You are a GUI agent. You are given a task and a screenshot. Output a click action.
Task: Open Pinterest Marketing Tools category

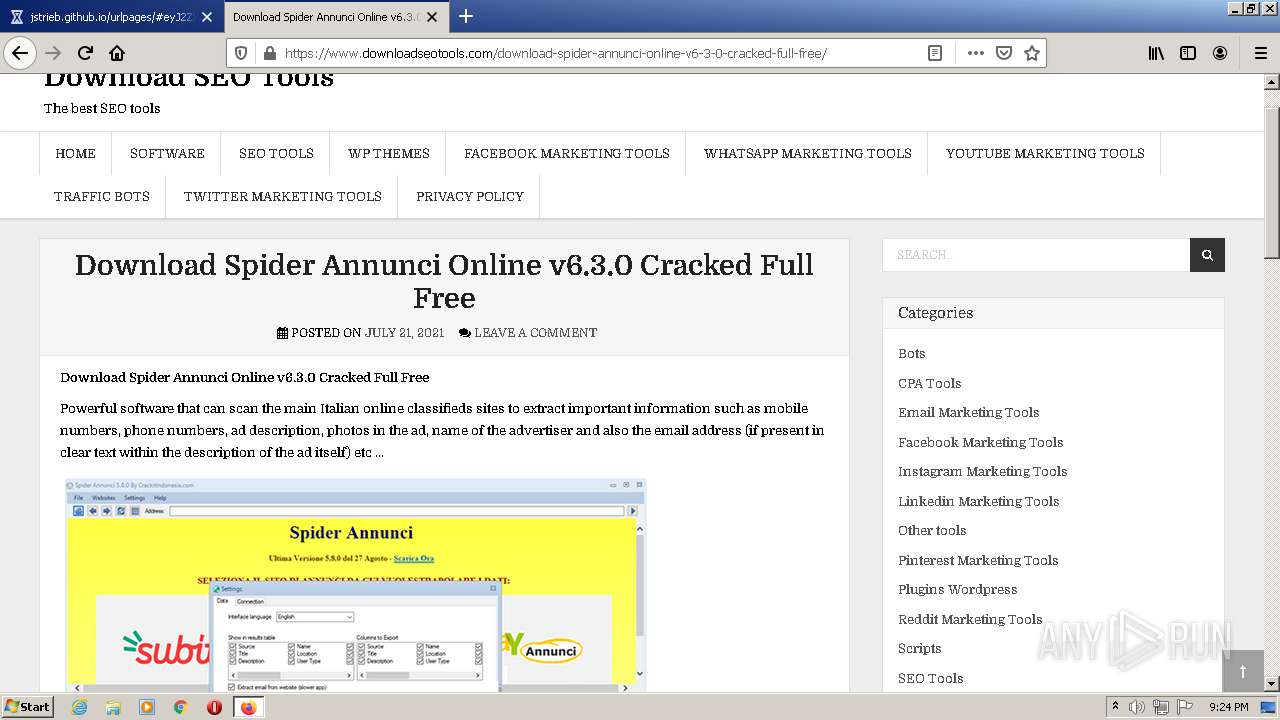978,560
